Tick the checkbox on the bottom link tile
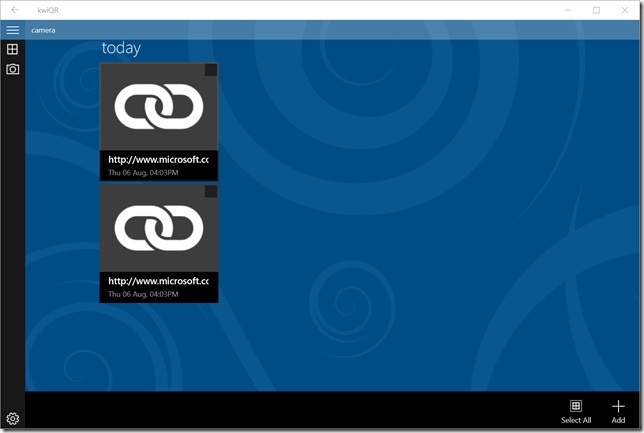644x433 pixels. pyautogui.click(x=211, y=191)
